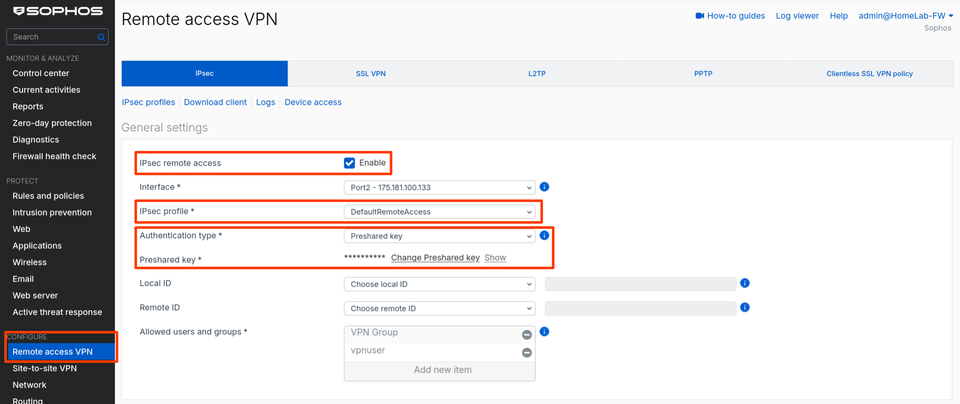Open the Authentication type Preshared key dropdown
Image resolution: width=960 pixels, height=404 pixels.
440,236
